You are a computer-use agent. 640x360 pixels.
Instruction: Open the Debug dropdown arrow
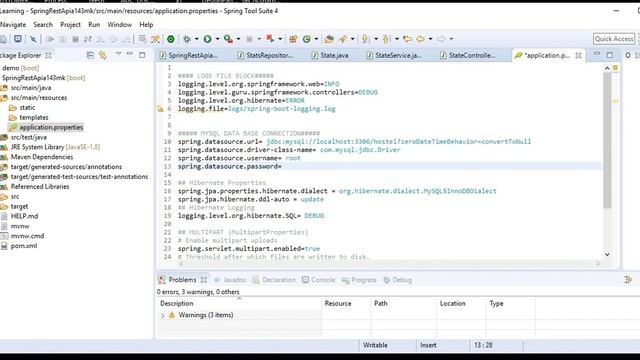196,39
